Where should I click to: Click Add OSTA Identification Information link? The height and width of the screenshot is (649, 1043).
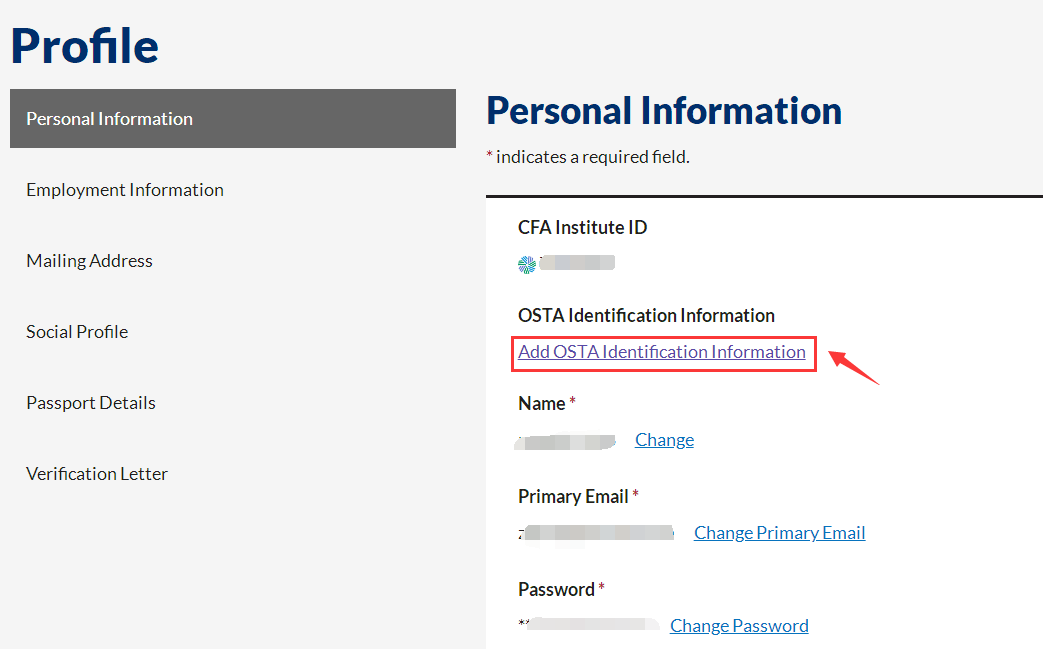tap(662, 352)
